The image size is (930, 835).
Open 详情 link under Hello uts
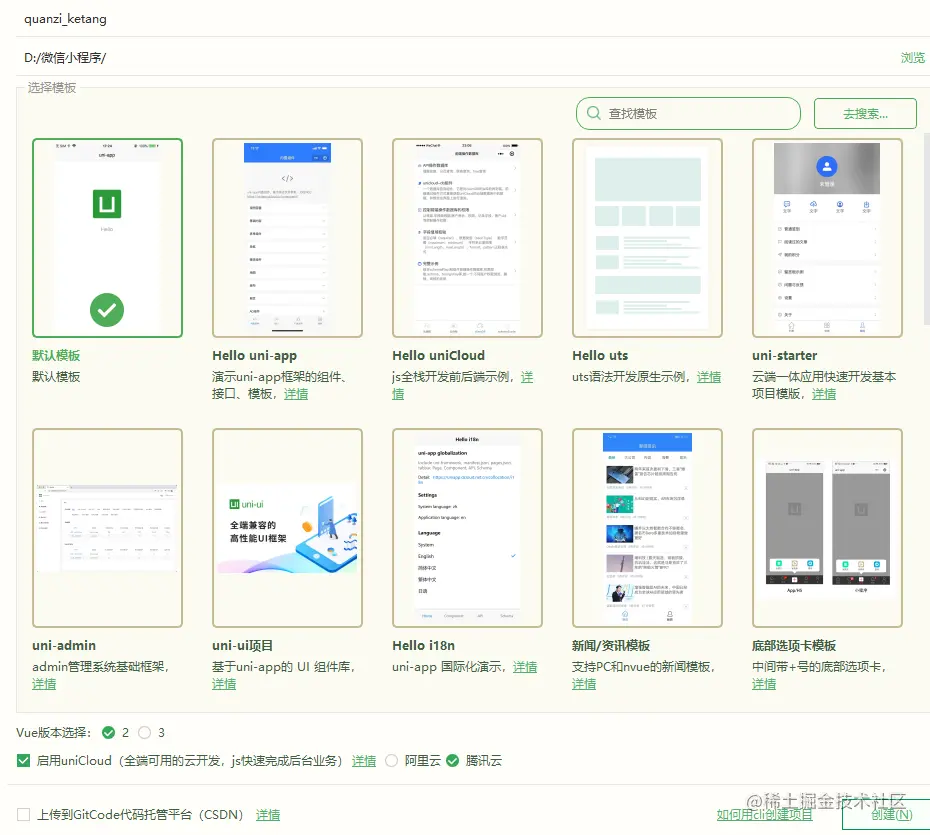pyautogui.click(x=709, y=377)
